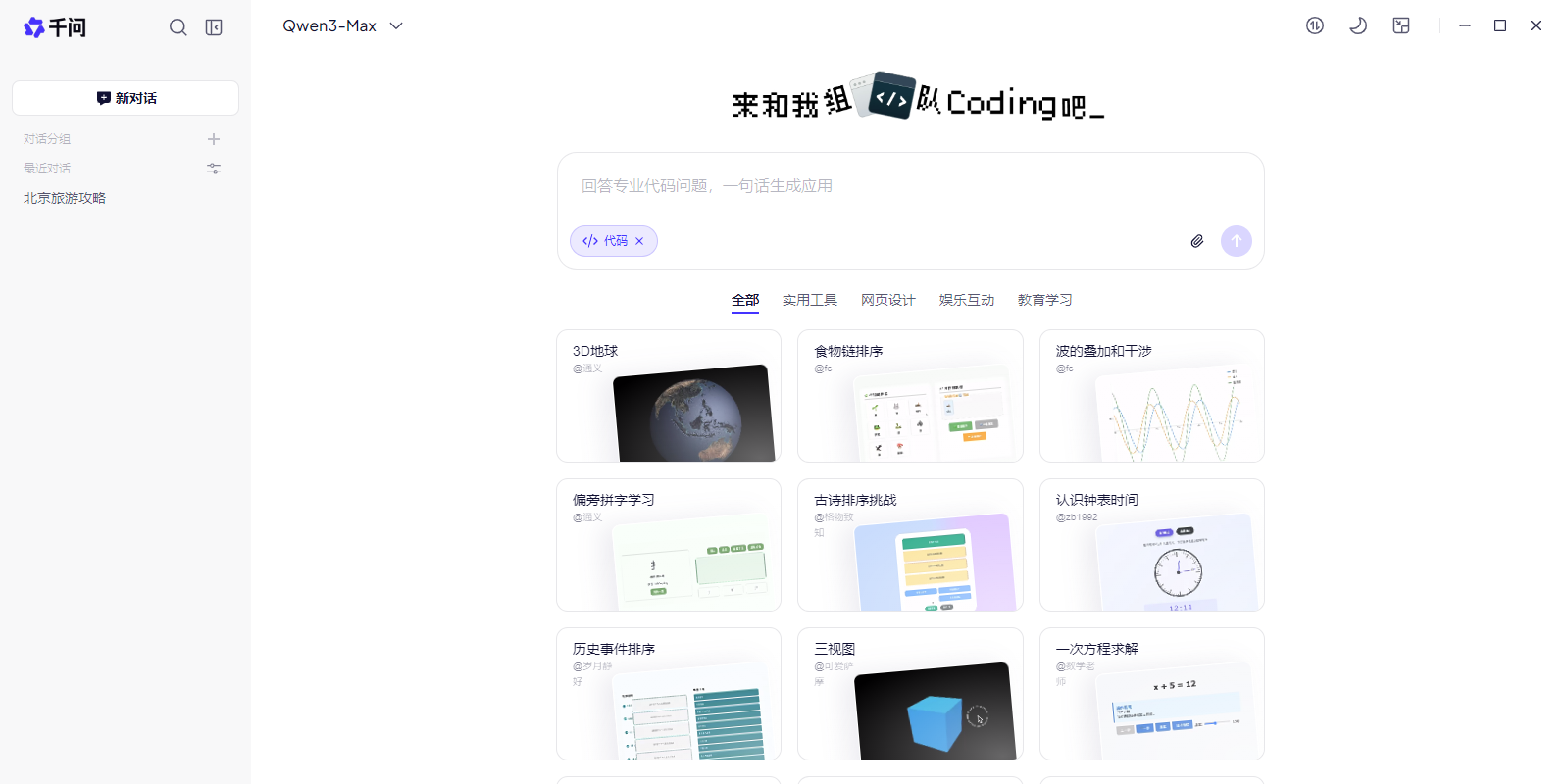Open recent conversations filter settings icon

(x=214, y=169)
